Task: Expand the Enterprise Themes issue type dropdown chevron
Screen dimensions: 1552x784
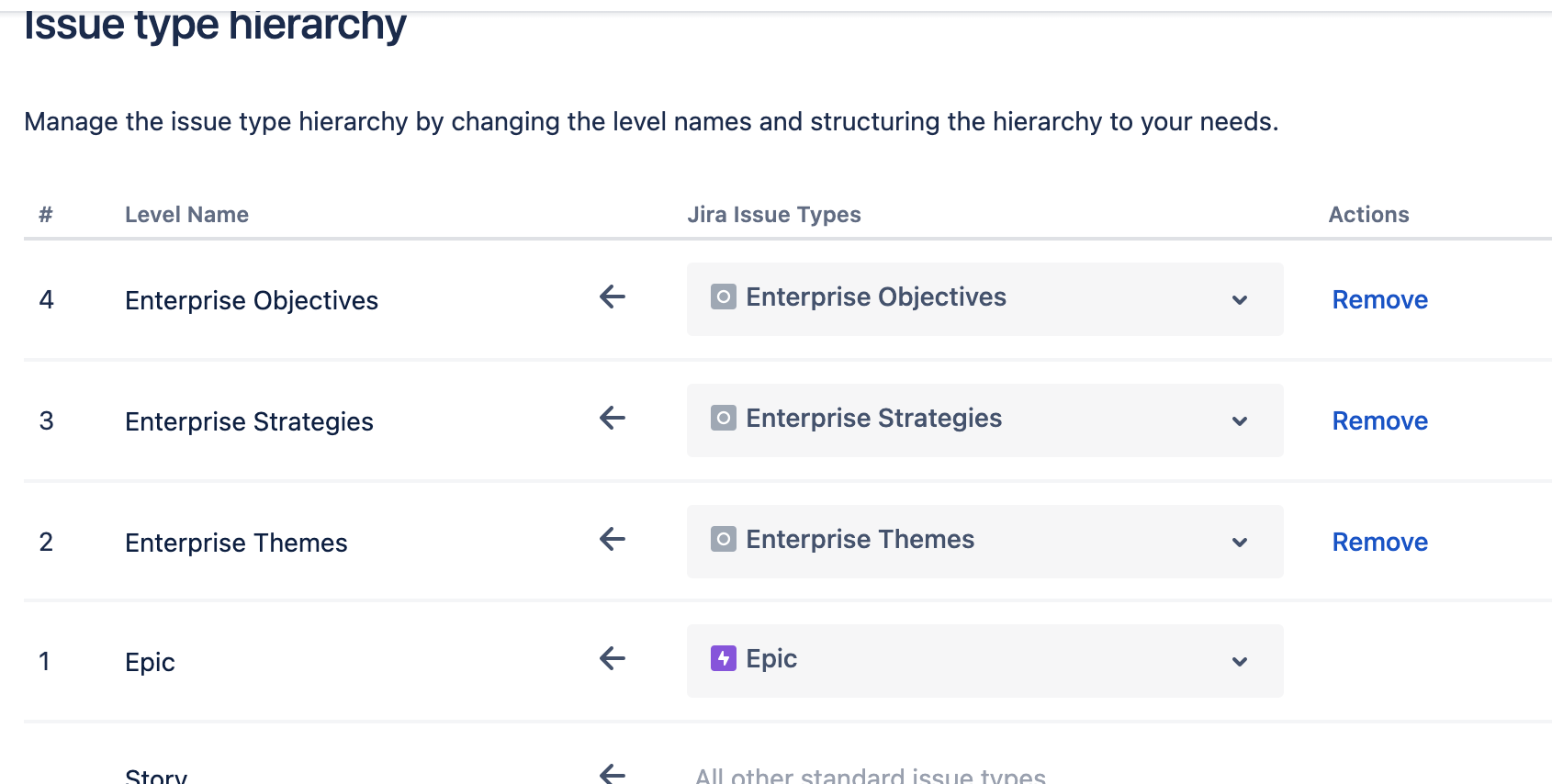Action: tap(1240, 543)
